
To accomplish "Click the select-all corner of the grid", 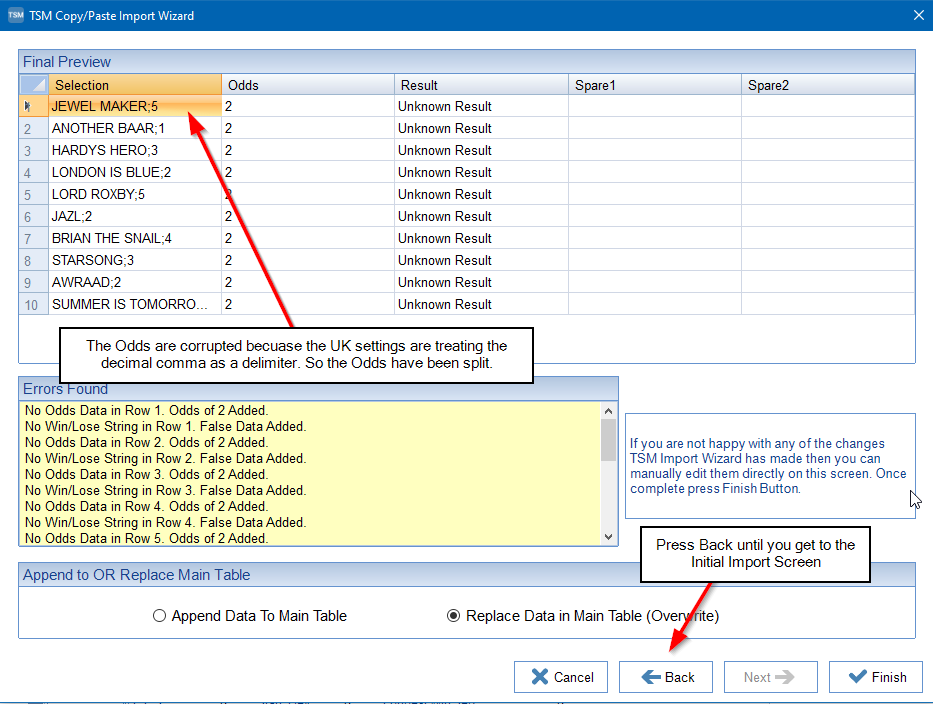I will (33, 85).
